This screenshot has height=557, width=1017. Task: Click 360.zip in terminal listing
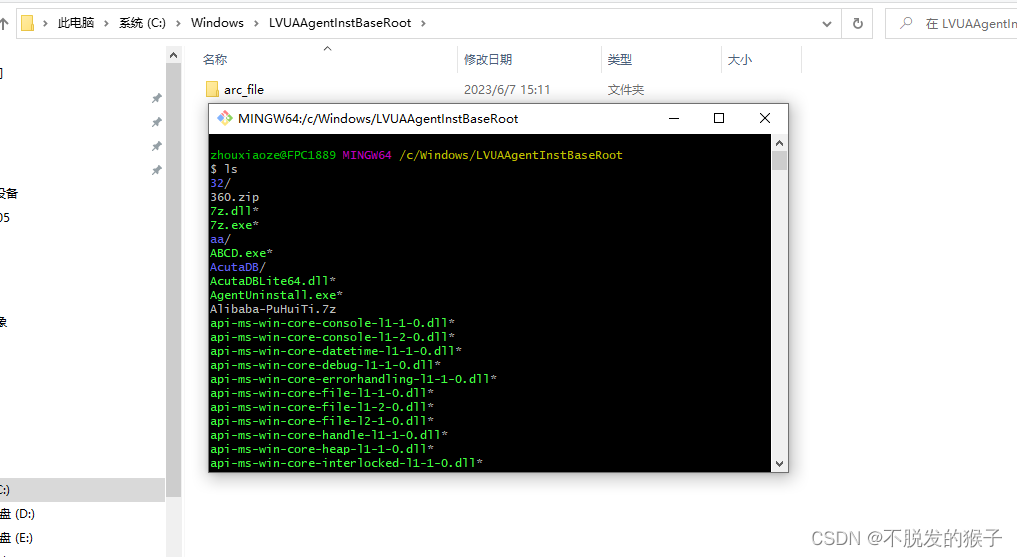tap(235, 197)
